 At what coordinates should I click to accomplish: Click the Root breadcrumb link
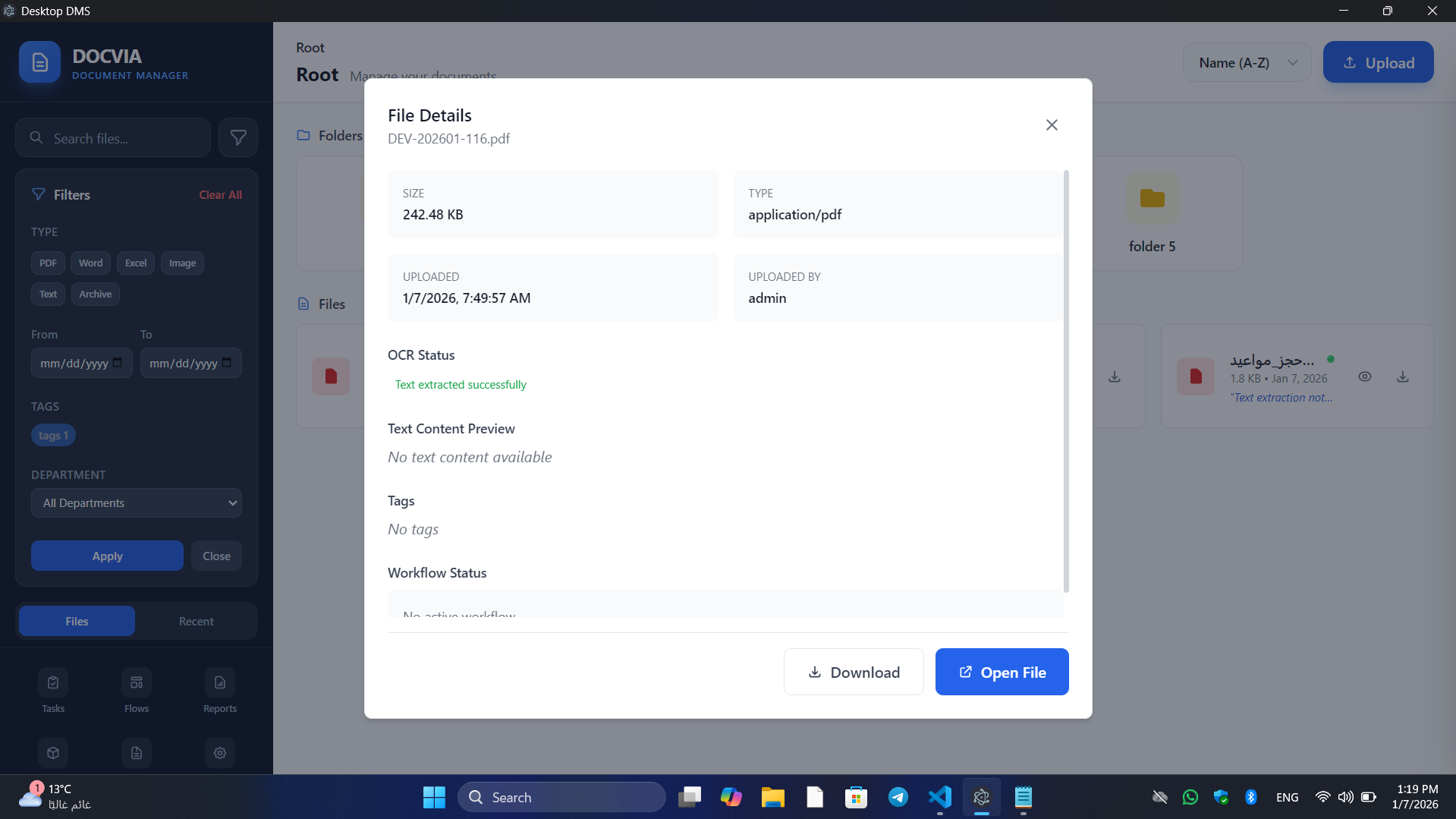(310, 47)
